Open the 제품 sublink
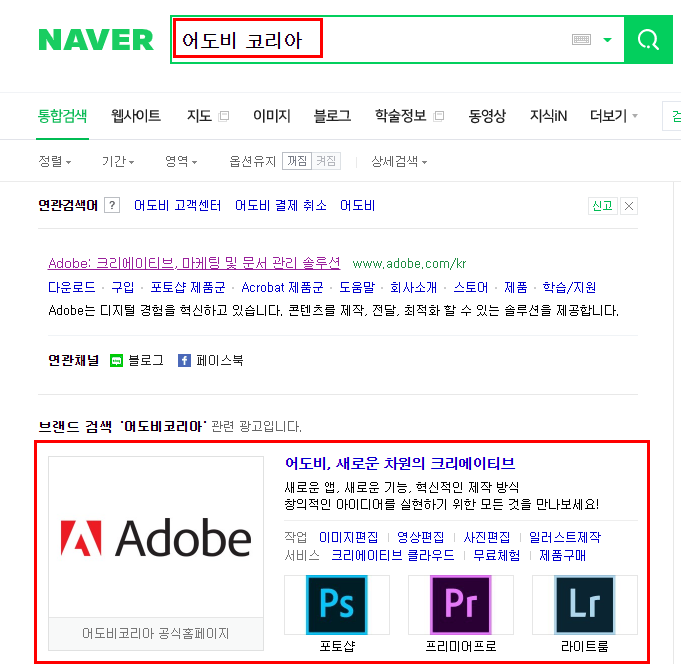681x664 pixels. [x=516, y=287]
